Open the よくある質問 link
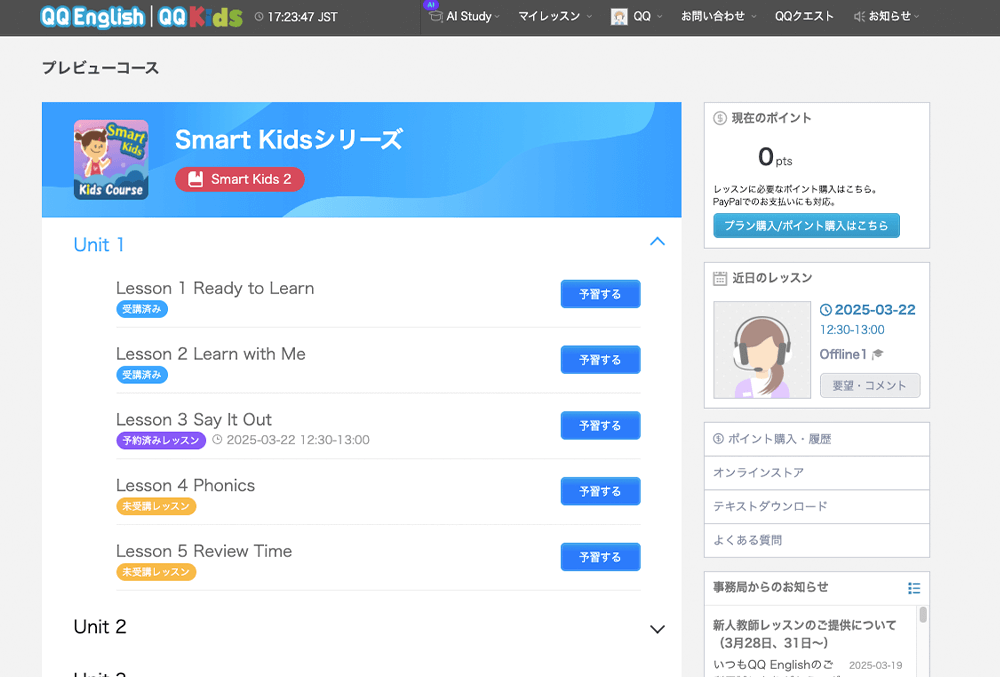Viewport: 1000px width, 677px height. coord(816,541)
